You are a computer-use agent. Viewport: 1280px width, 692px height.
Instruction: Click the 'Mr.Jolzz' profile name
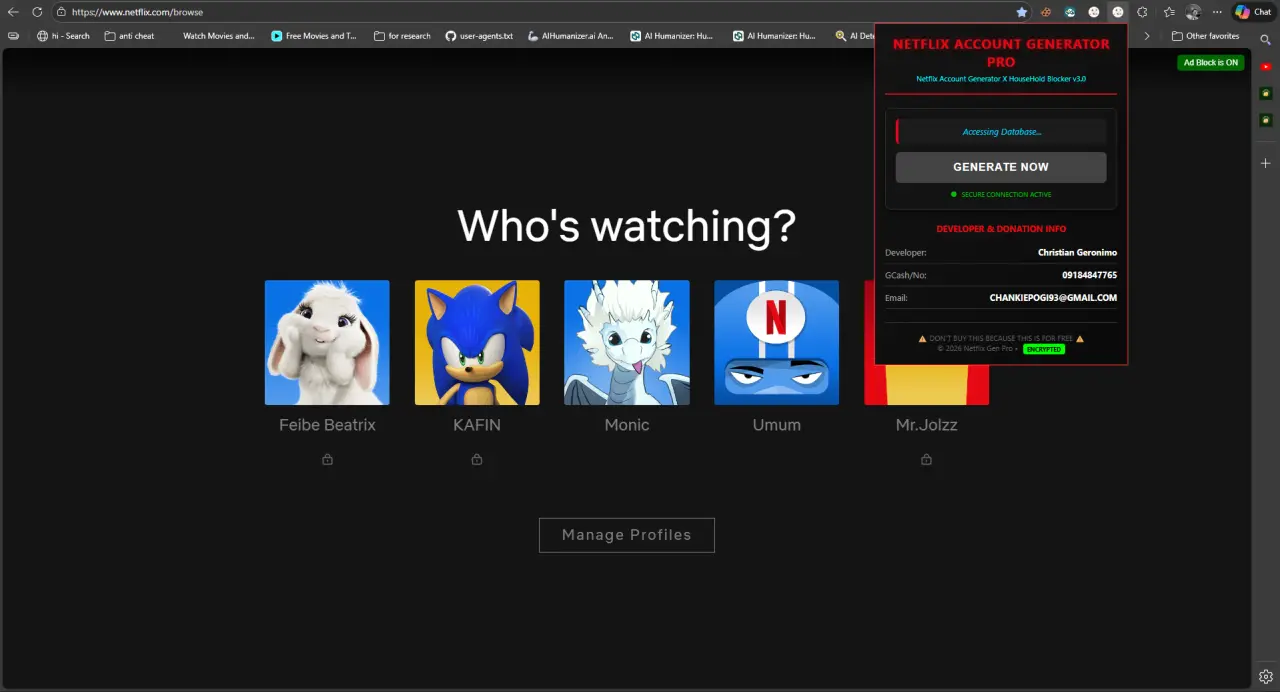coord(926,425)
